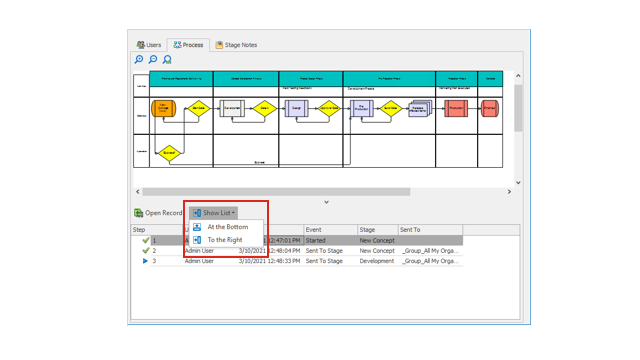Screen dimensions: 640x360
Task: Click the blue arrow current step 3 indicator
Action: [x=145, y=261]
